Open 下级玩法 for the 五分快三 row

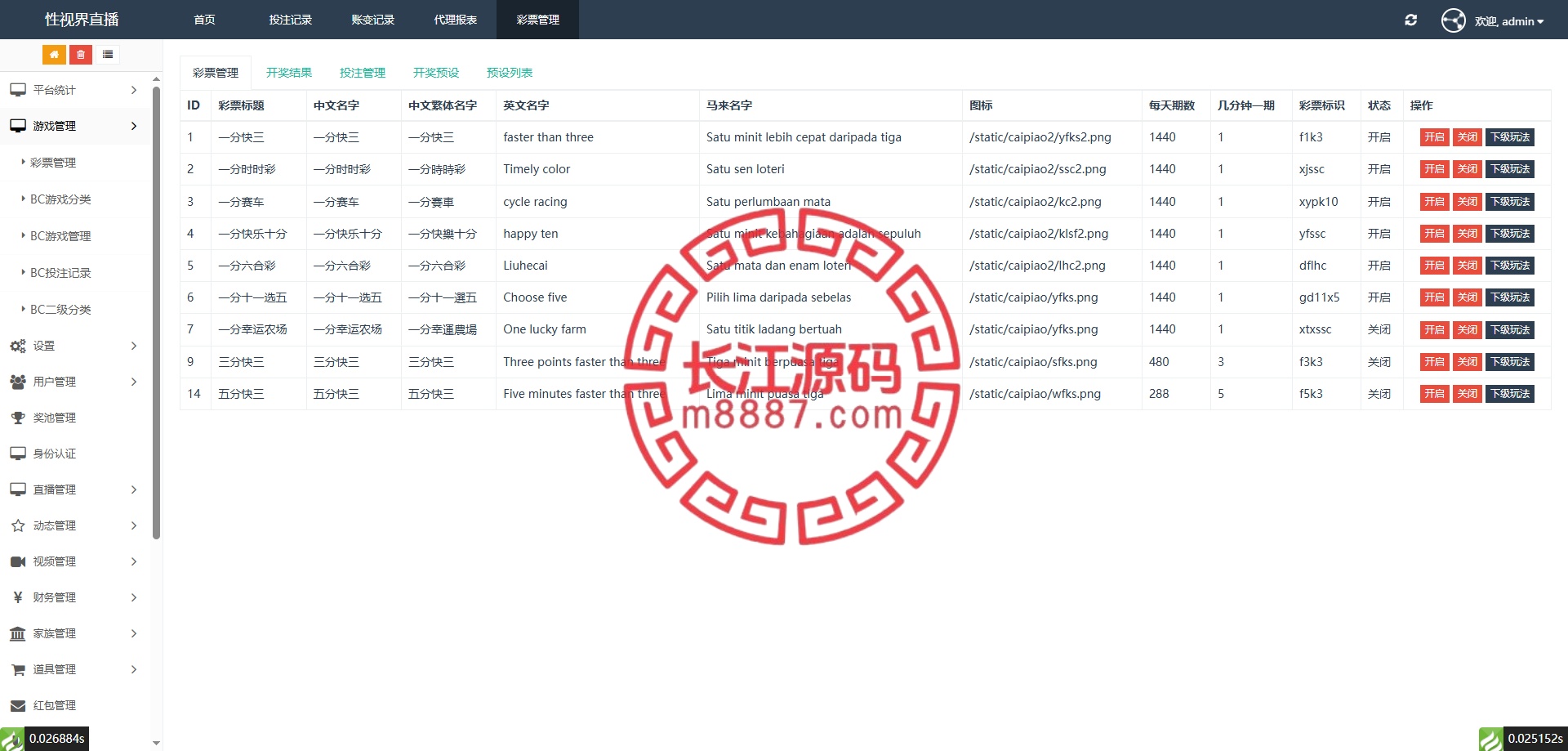(x=1510, y=394)
